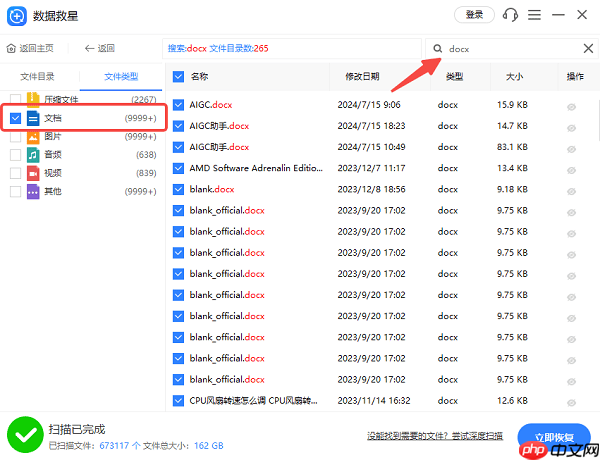Check the 图片 category checkbox
Image resolution: width=600 pixels, height=460 pixels.
(x=15, y=137)
